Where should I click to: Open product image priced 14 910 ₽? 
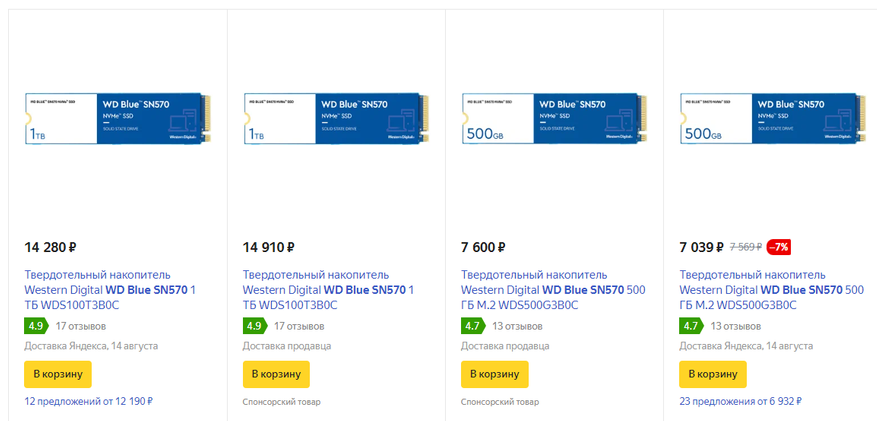coord(335,122)
